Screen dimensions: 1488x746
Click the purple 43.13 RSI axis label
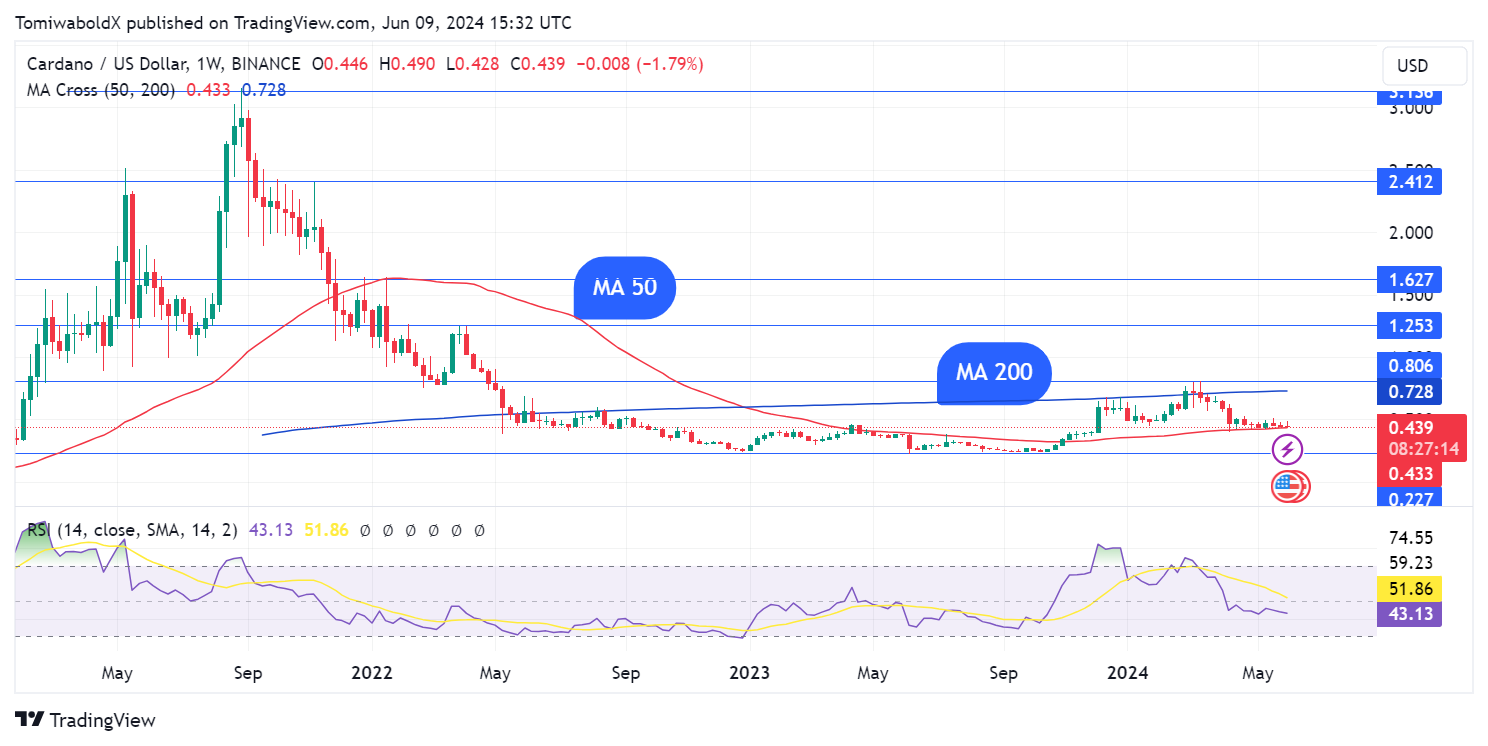coord(1409,613)
